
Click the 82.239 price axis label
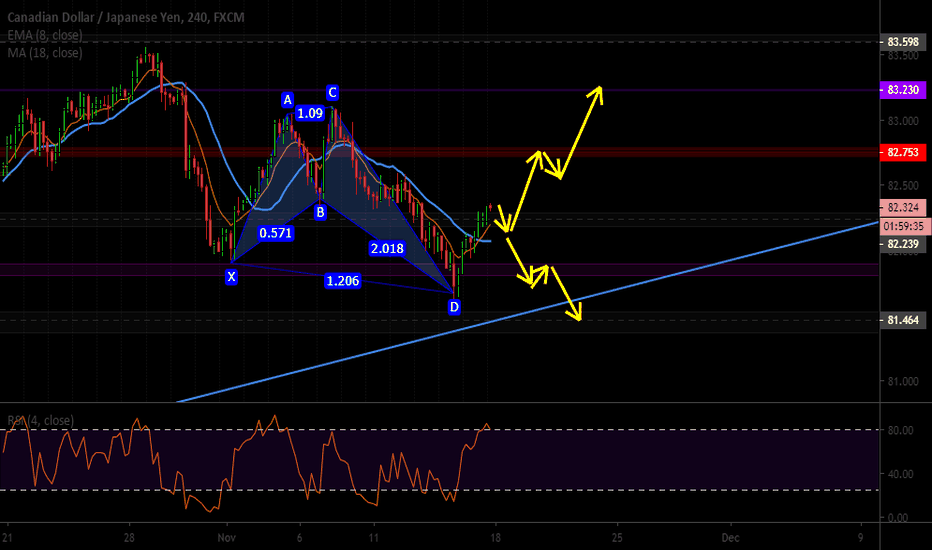(903, 244)
